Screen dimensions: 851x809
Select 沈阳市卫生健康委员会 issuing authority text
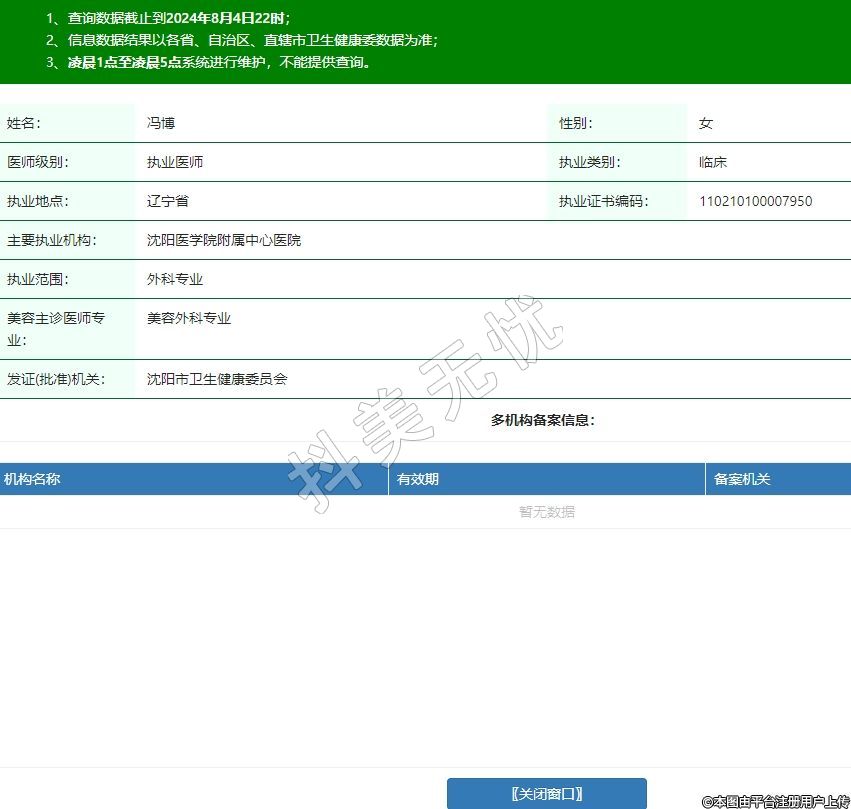click(217, 379)
